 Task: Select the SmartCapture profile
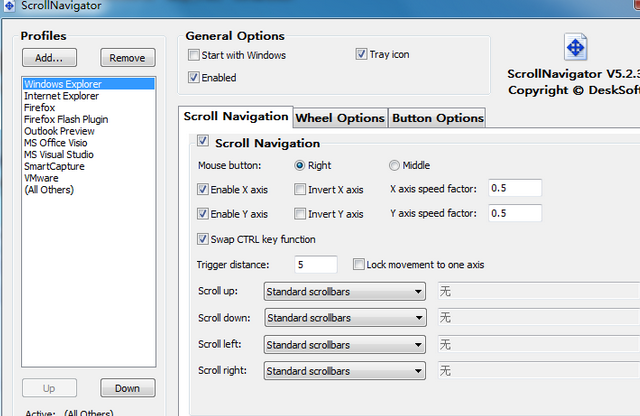(89, 167)
